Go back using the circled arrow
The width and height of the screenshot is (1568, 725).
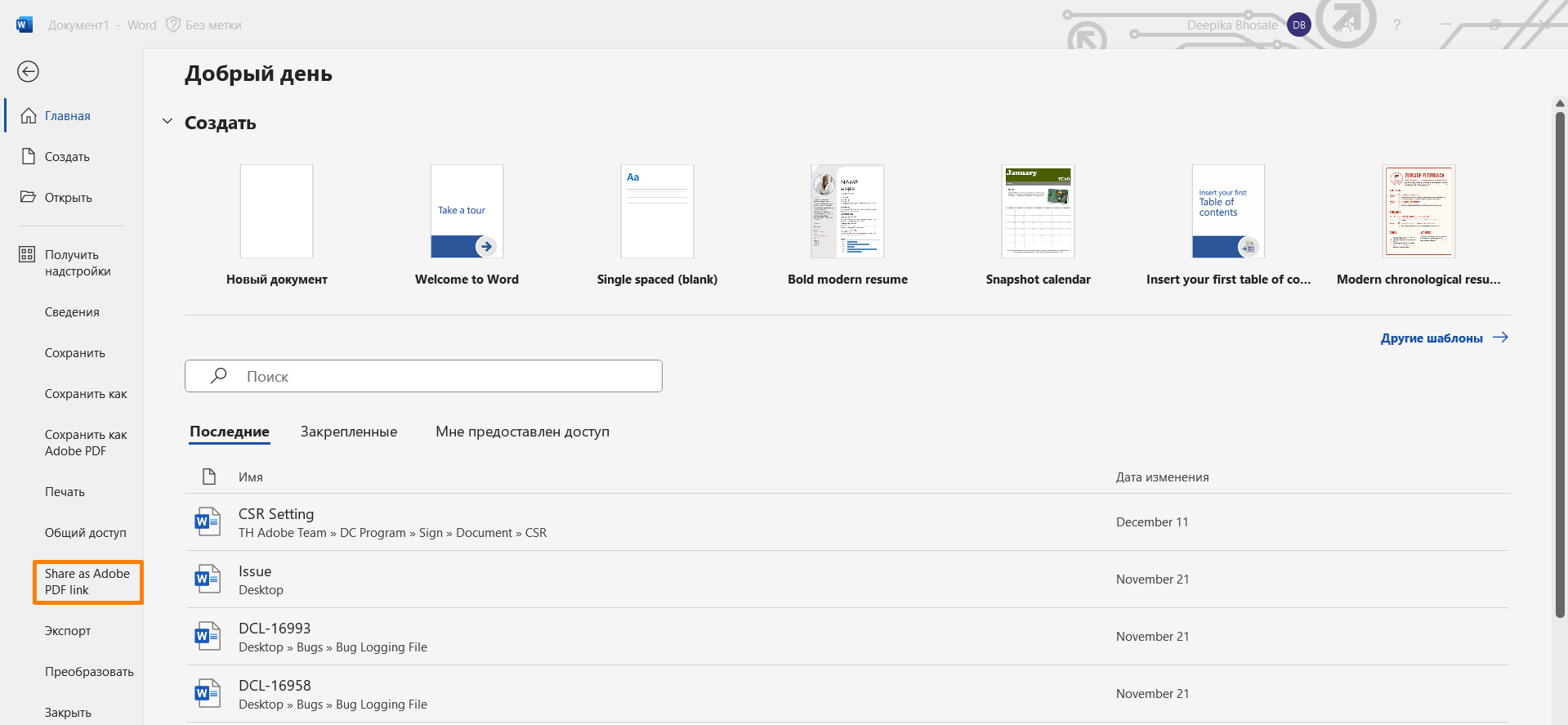tap(28, 72)
